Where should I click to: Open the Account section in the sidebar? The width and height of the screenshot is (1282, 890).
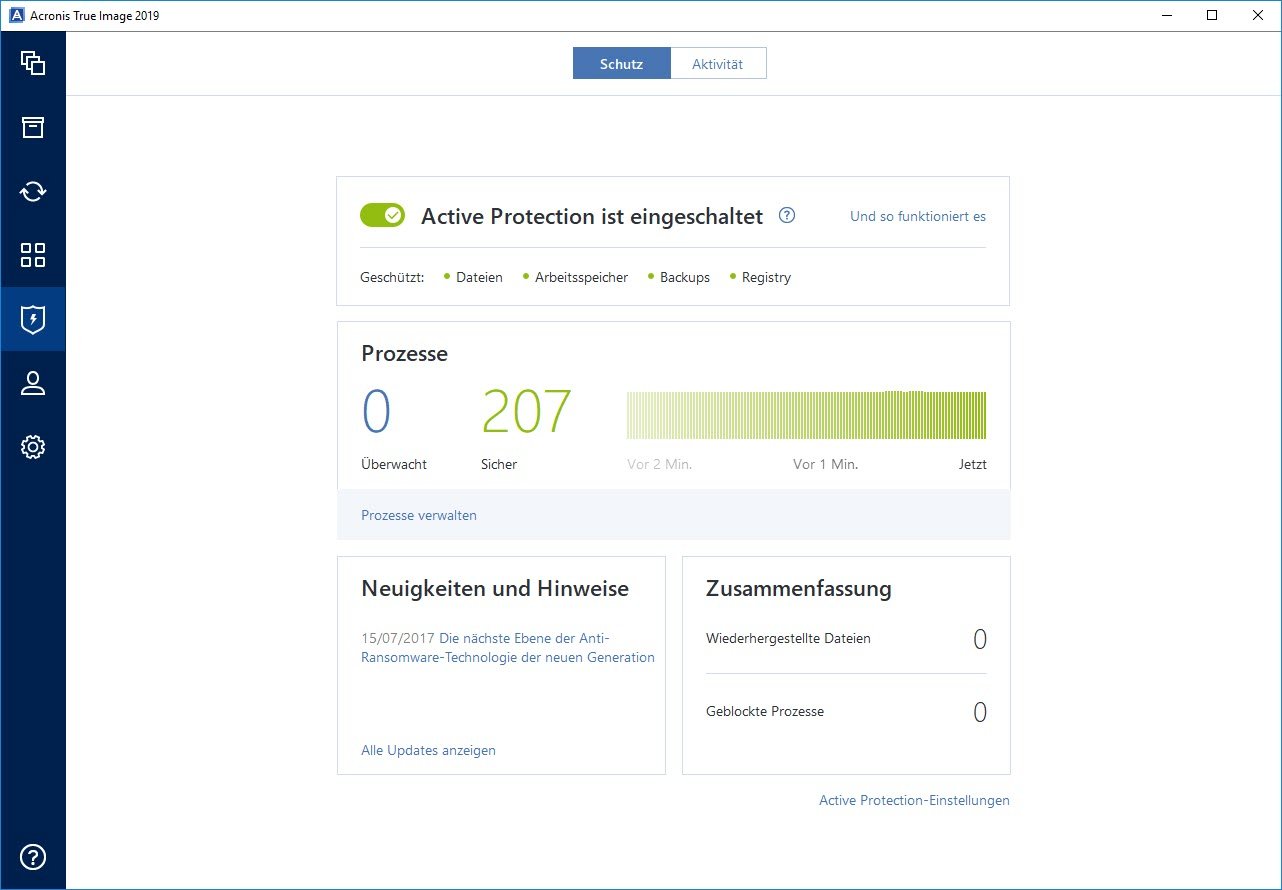(33, 383)
